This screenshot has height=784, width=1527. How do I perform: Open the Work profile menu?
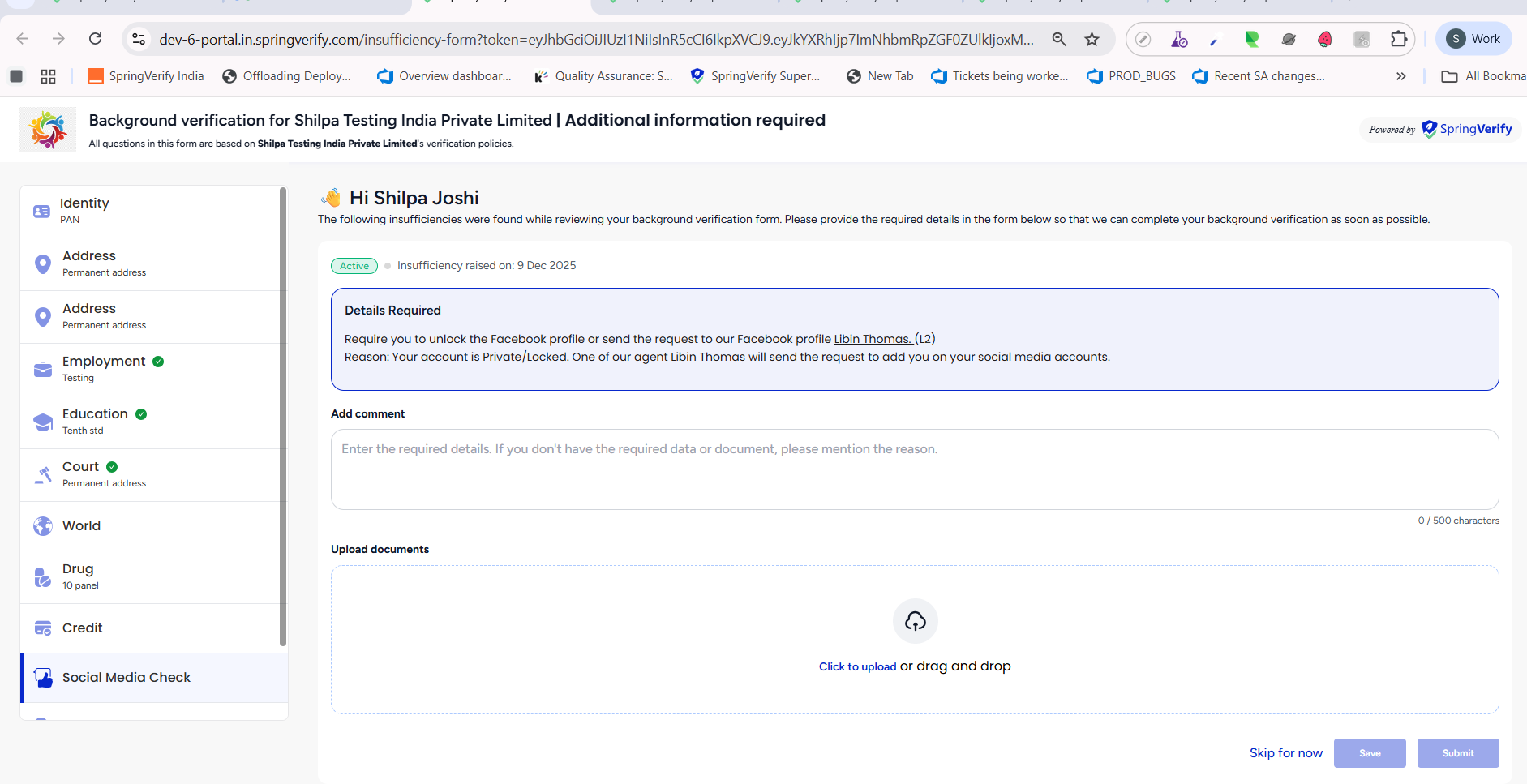[1473, 39]
